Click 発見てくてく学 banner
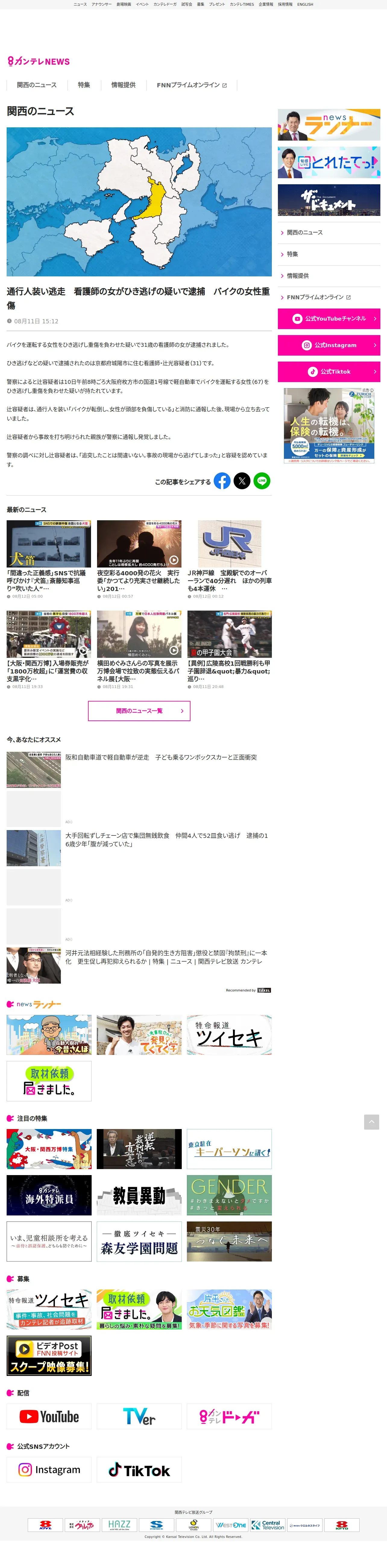Viewport: 387px width, 1568px height. coord(139,1035)
